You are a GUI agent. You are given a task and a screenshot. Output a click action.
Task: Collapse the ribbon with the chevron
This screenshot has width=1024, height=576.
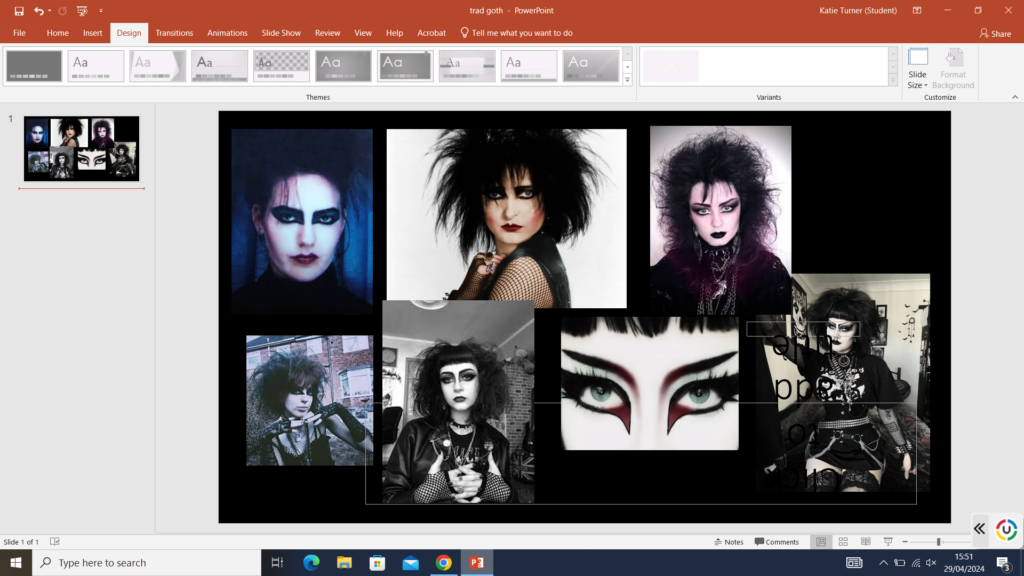[x=1015, y=97]
